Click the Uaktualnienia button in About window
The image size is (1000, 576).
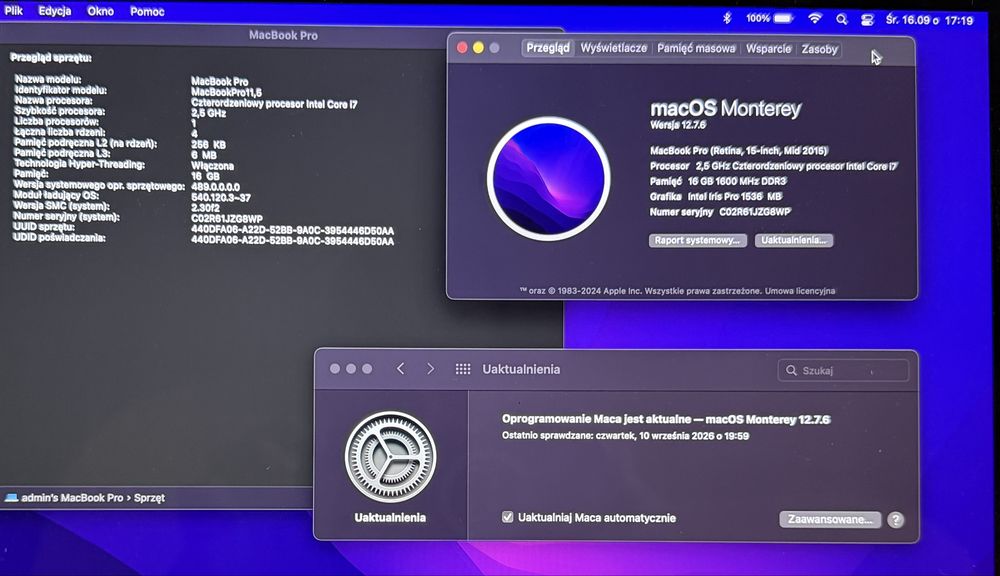pos(793,240)
